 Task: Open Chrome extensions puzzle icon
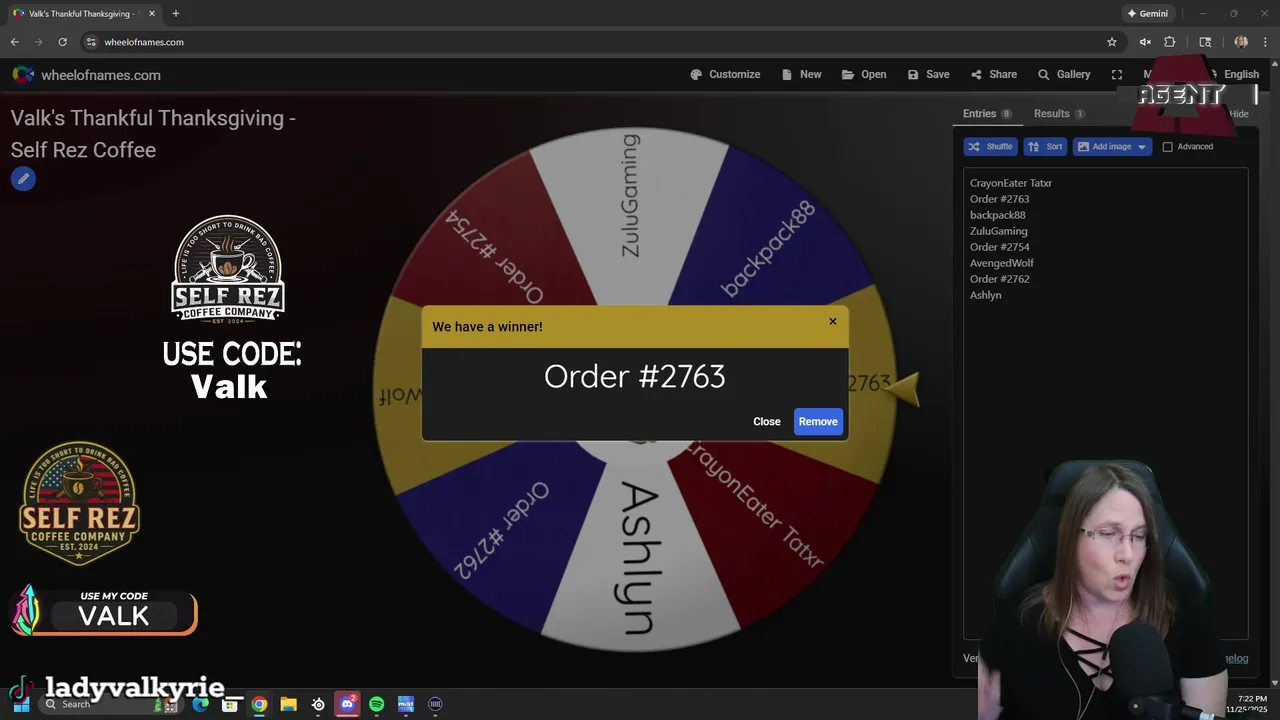[x=1169, y=42]
